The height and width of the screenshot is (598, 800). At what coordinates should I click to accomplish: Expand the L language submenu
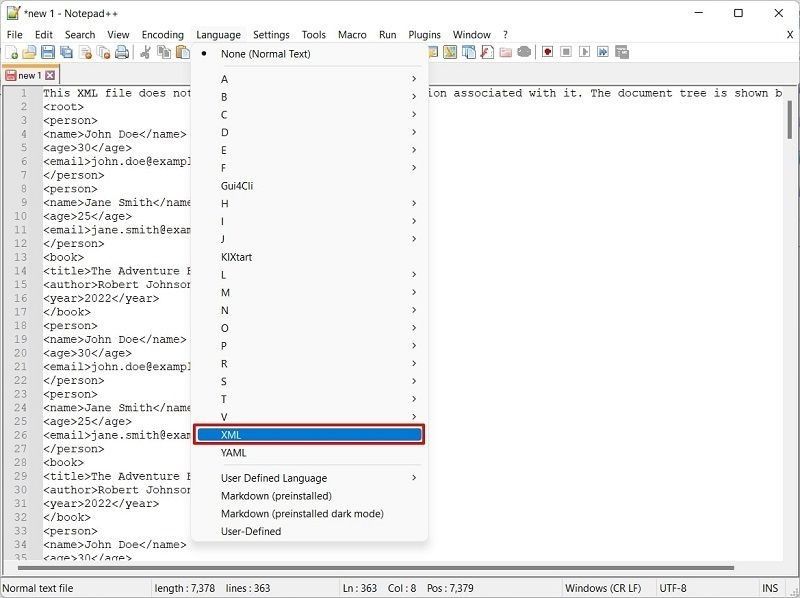pyautogui.click(x=309, y=275)
